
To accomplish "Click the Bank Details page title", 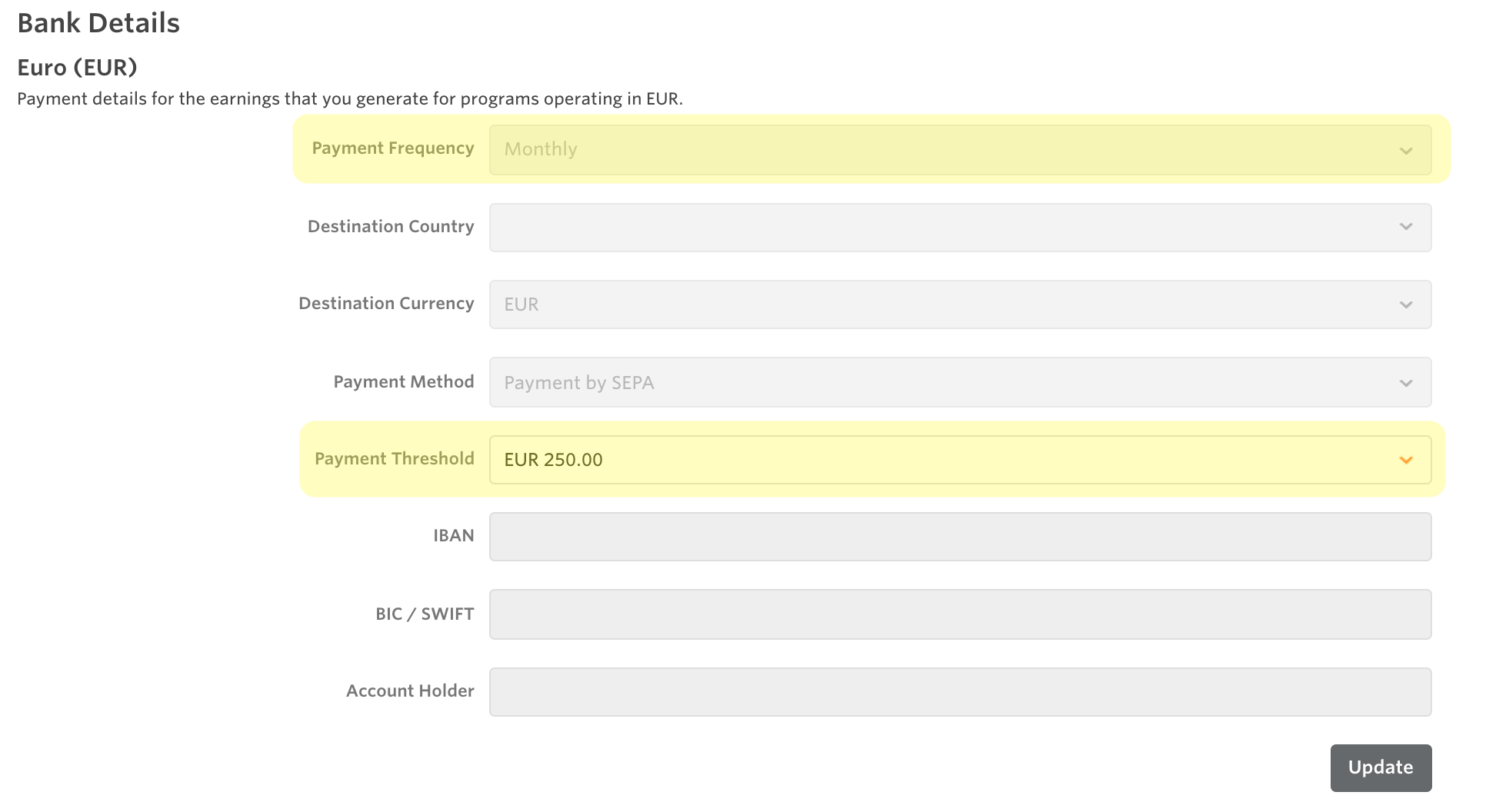I will [x=98, y=23].
